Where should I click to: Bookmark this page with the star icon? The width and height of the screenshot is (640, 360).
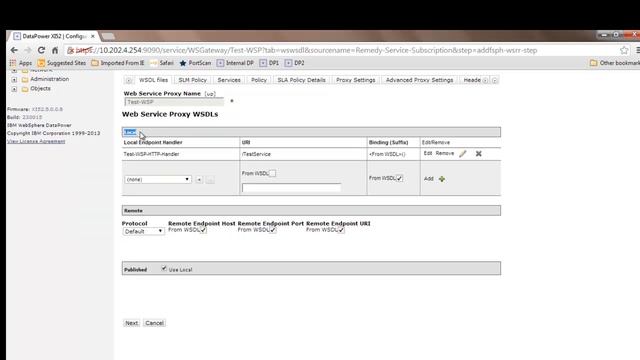click(624, 50)
